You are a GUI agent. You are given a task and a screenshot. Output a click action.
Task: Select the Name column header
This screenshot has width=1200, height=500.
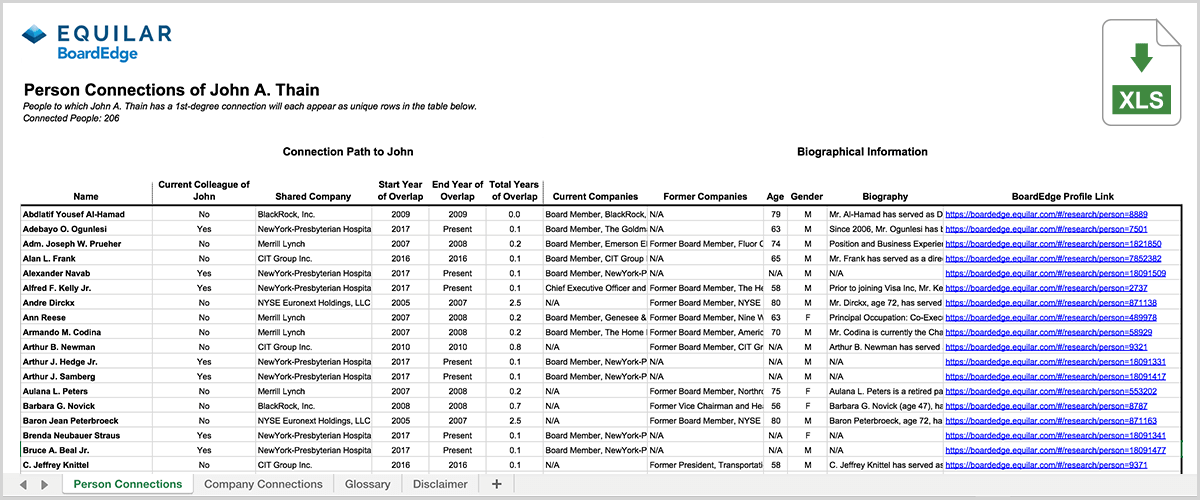point(86,197)
